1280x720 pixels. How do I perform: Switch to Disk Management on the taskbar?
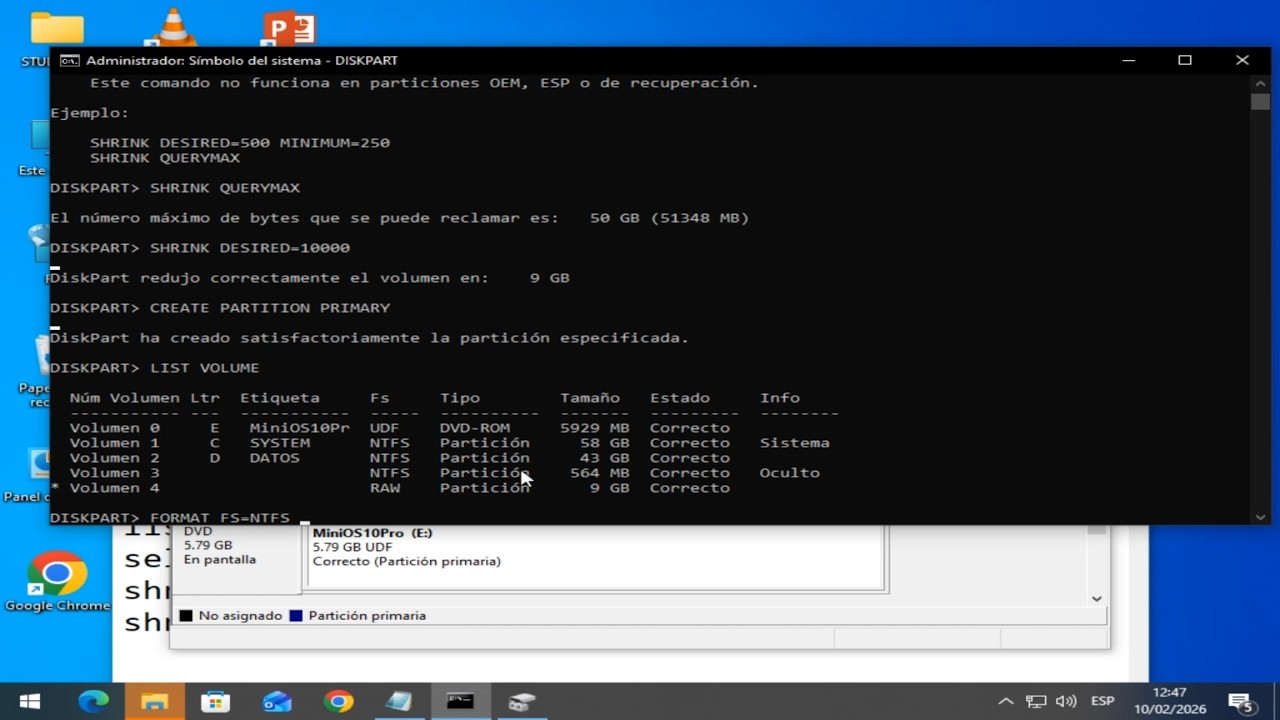(522, 702)
